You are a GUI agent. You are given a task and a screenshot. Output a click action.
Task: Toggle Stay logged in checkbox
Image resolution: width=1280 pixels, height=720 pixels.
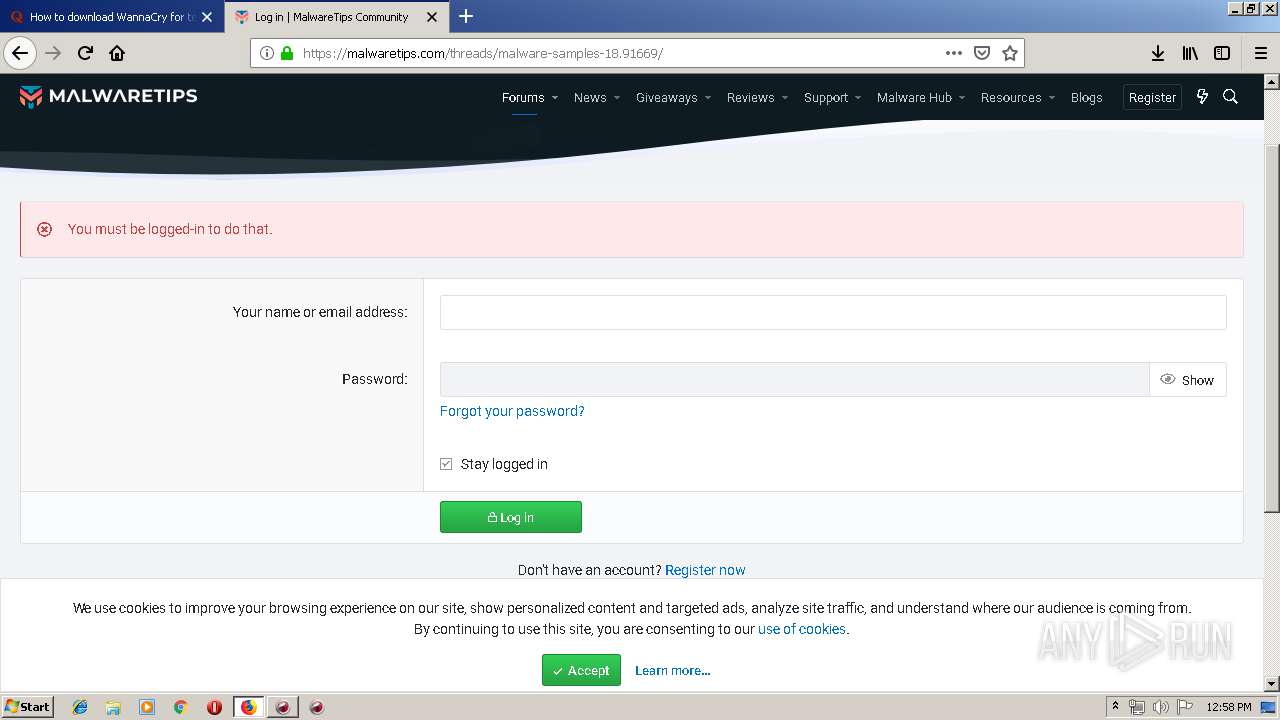(446, 464)
